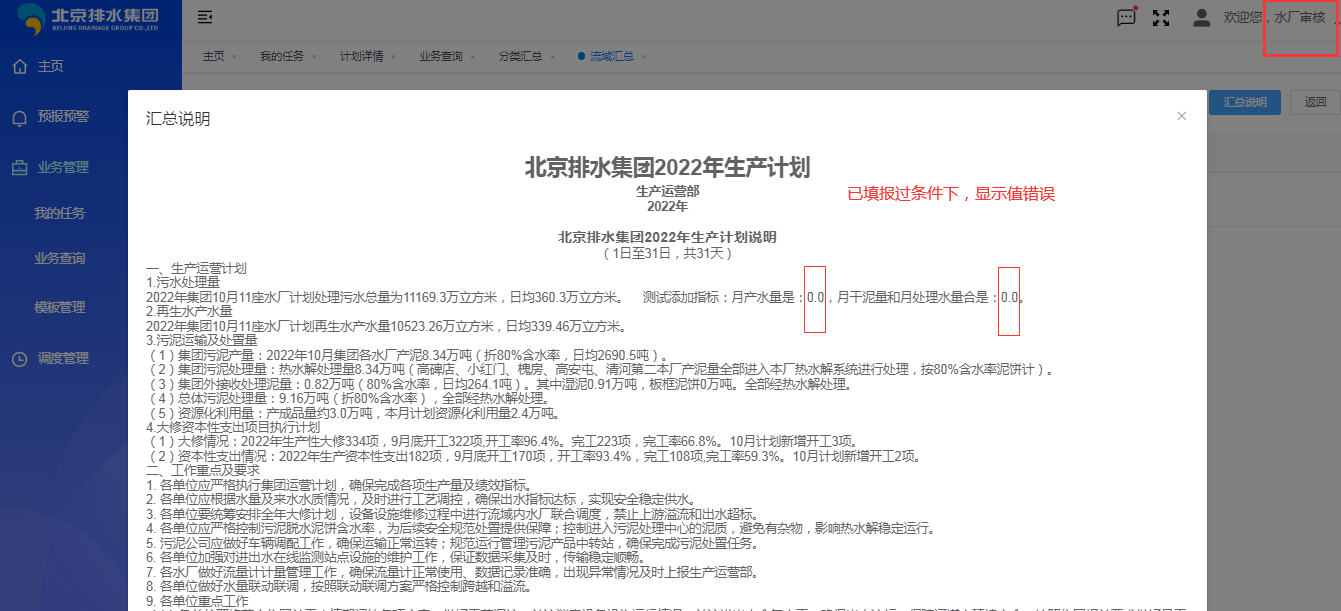Open 我的任务 in the sidebar submenu

point(60,214)
